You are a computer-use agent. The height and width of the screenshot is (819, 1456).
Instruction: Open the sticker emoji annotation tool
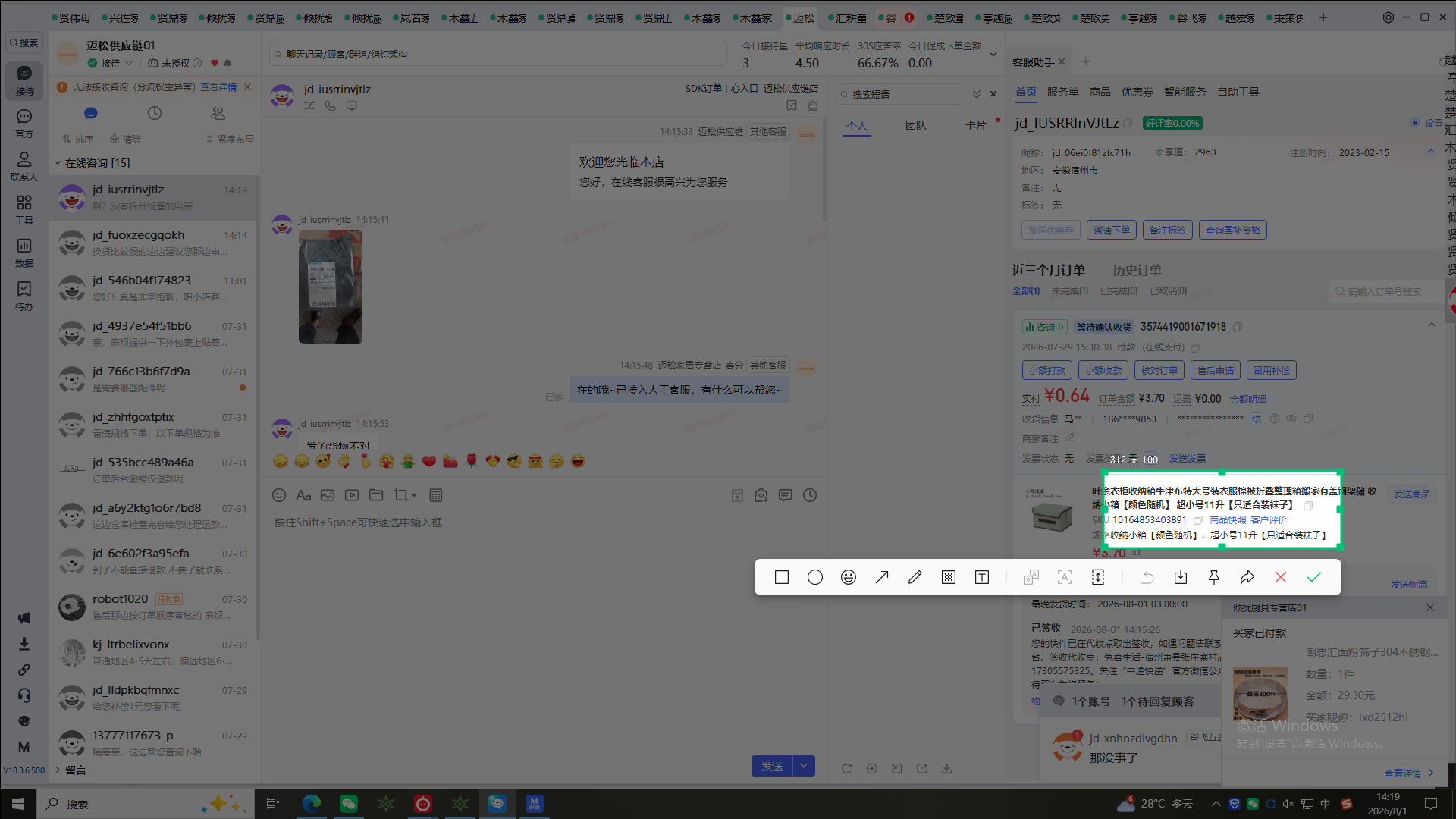(x=849, y=578)
